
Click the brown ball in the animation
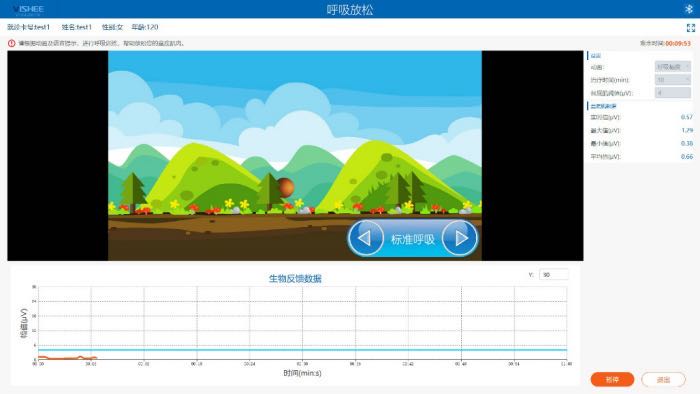[x=285, y=187]
